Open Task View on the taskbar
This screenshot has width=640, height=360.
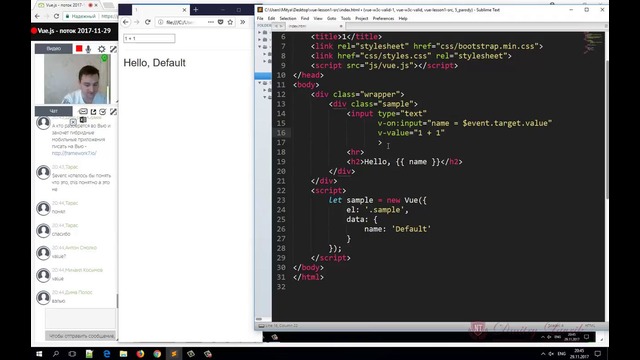point(72,354)
